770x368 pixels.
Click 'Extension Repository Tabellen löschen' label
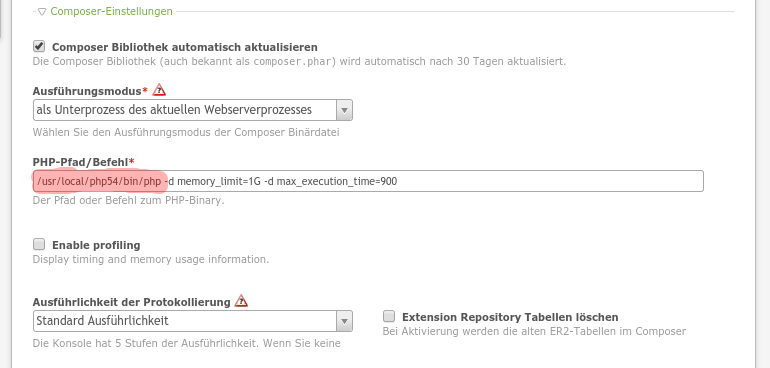[x=510, y=317]
